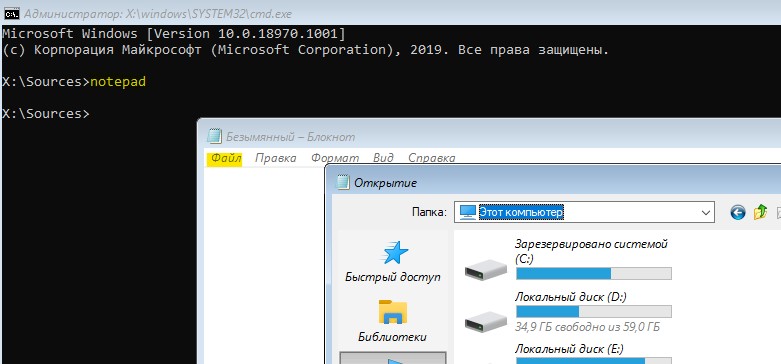Select the Зарезервировано системой (C:) drive icon
The image size is (781, 364).
[x=486, y=270]
